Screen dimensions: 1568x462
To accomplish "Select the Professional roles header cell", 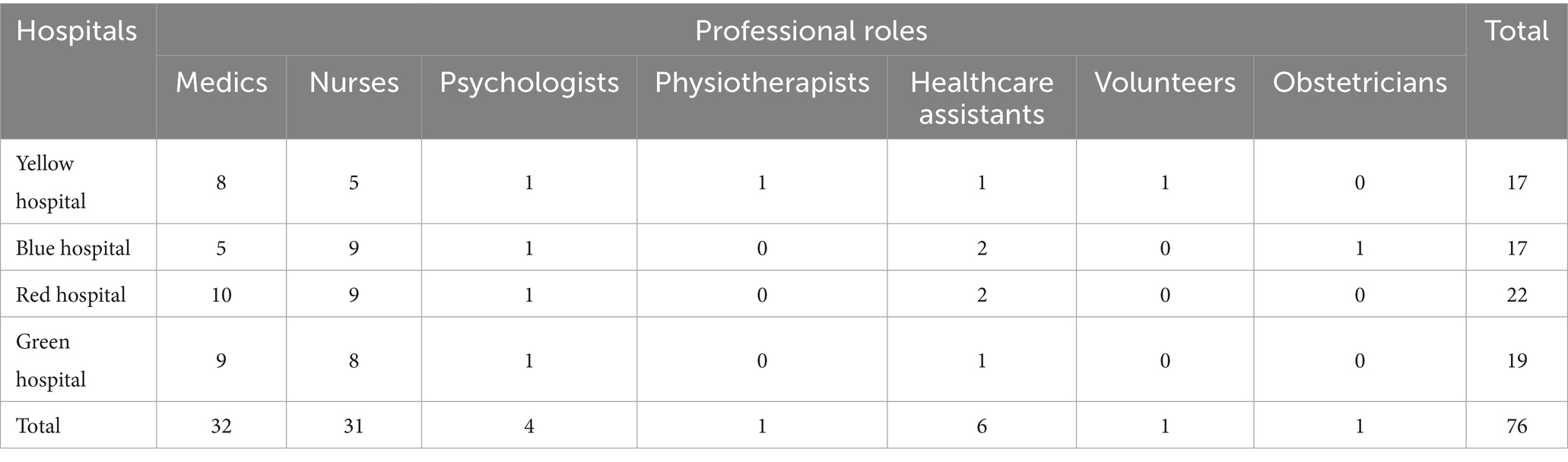I will (811, 31).
